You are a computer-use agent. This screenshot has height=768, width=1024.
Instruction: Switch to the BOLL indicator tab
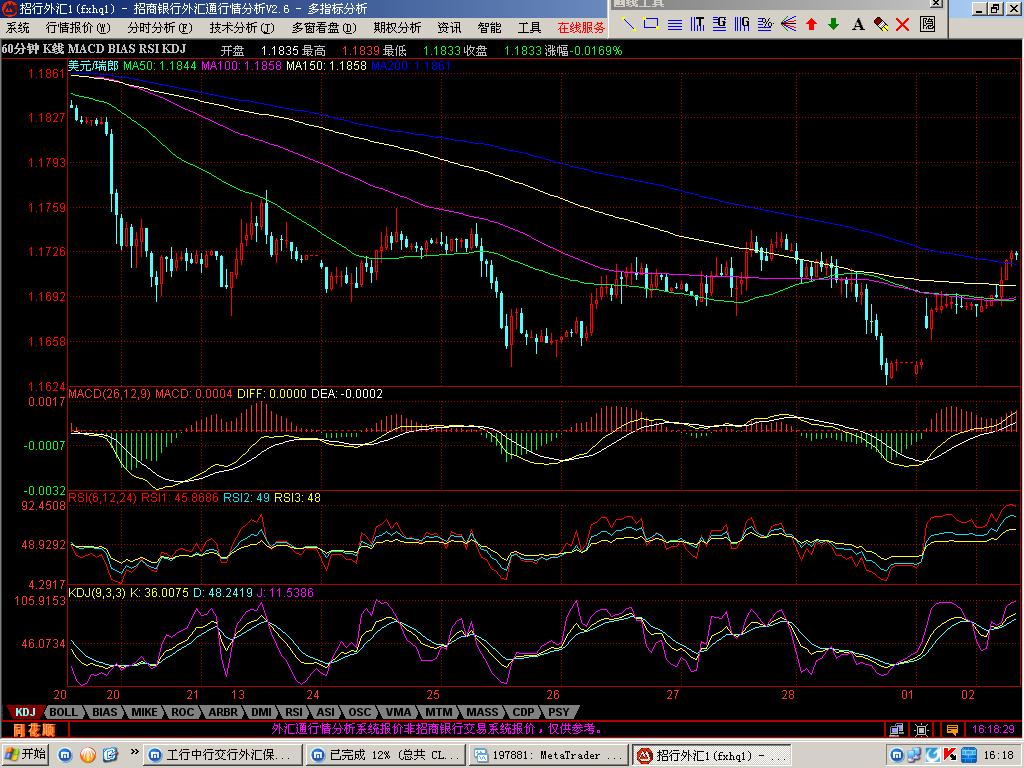[63, 712]
